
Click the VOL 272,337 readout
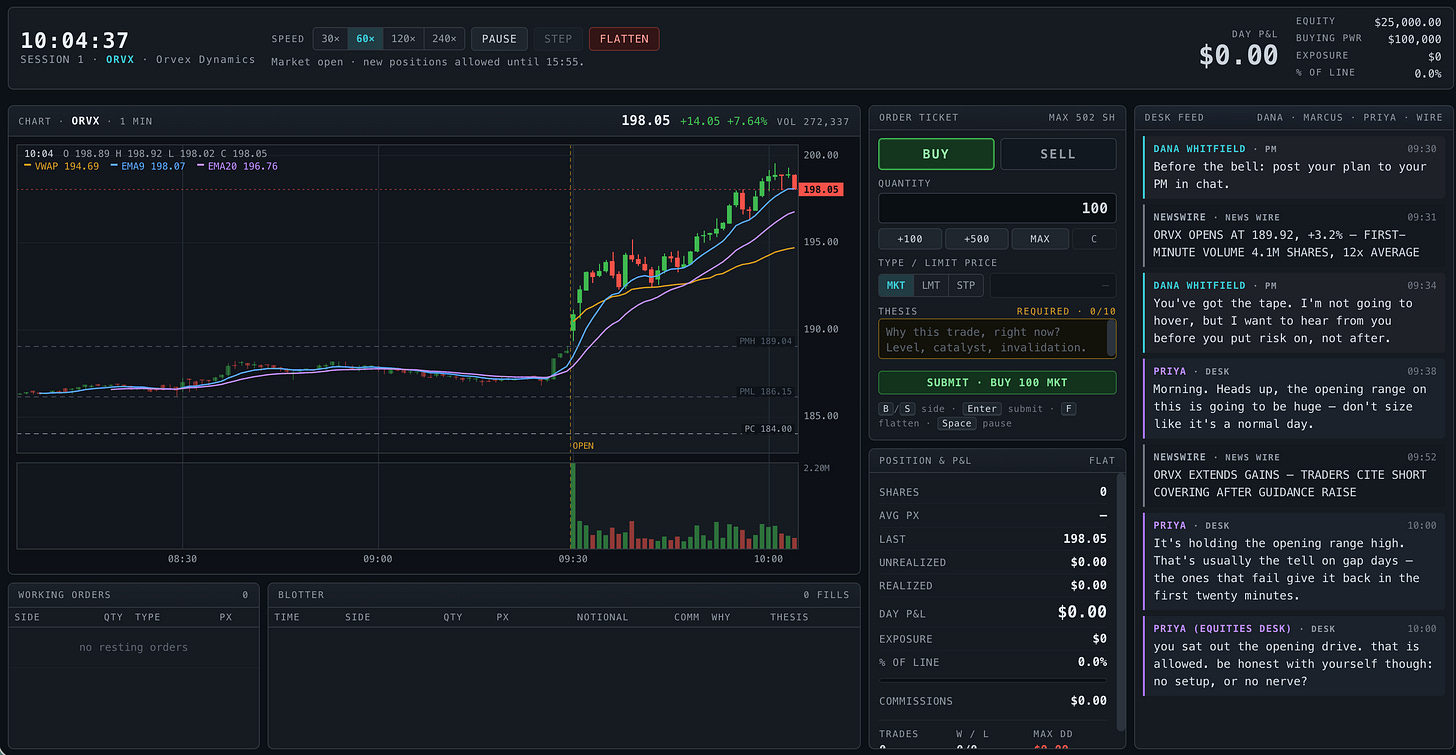point(813,122)
